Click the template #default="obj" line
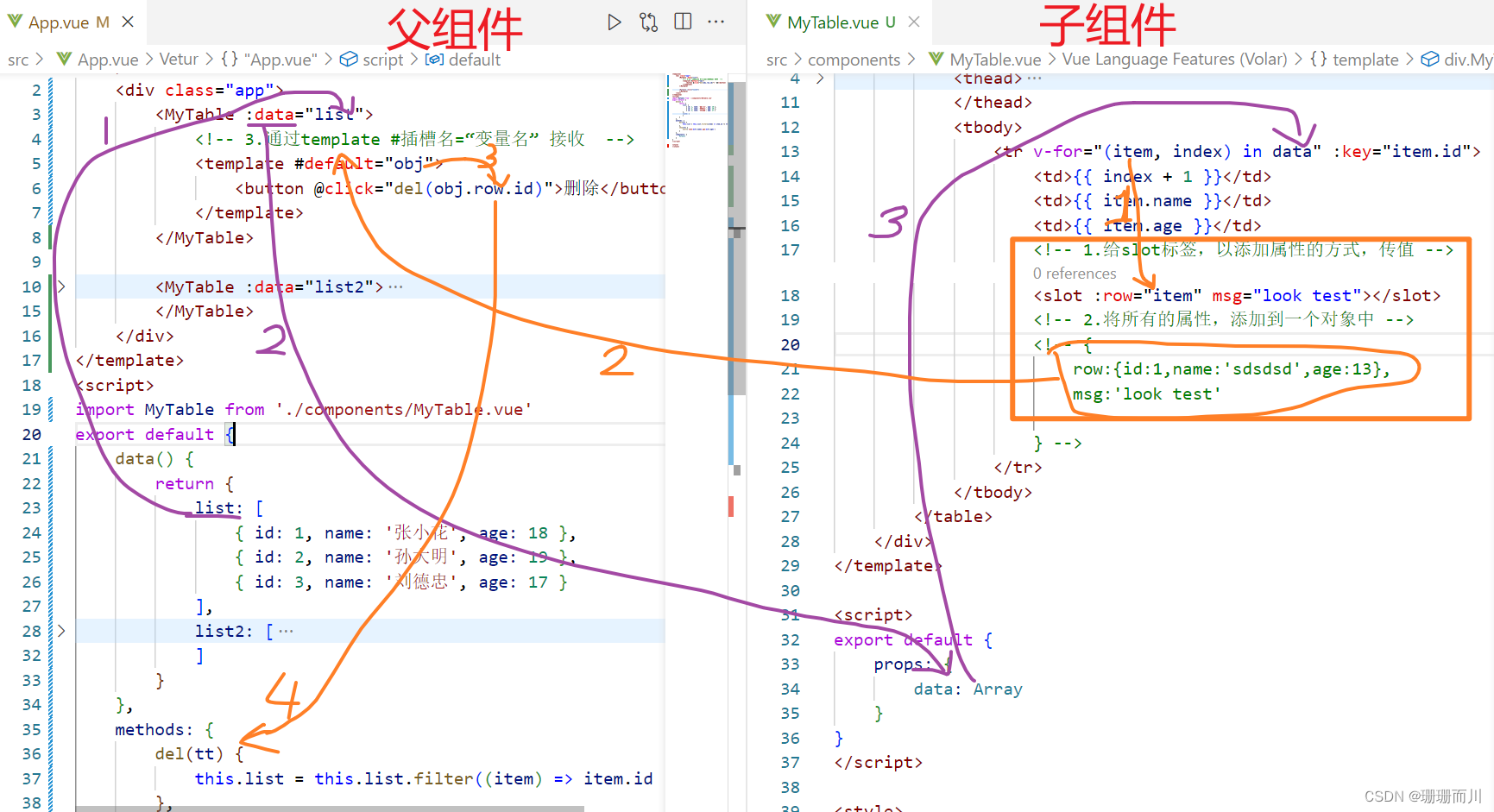1494x812 pixels. 318,163
